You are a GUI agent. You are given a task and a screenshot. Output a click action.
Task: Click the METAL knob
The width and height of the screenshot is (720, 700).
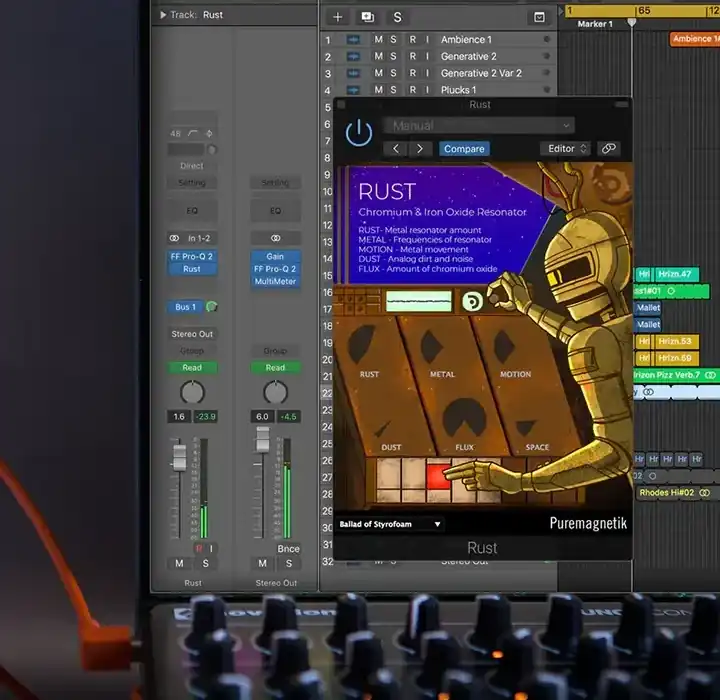(431, 347)
